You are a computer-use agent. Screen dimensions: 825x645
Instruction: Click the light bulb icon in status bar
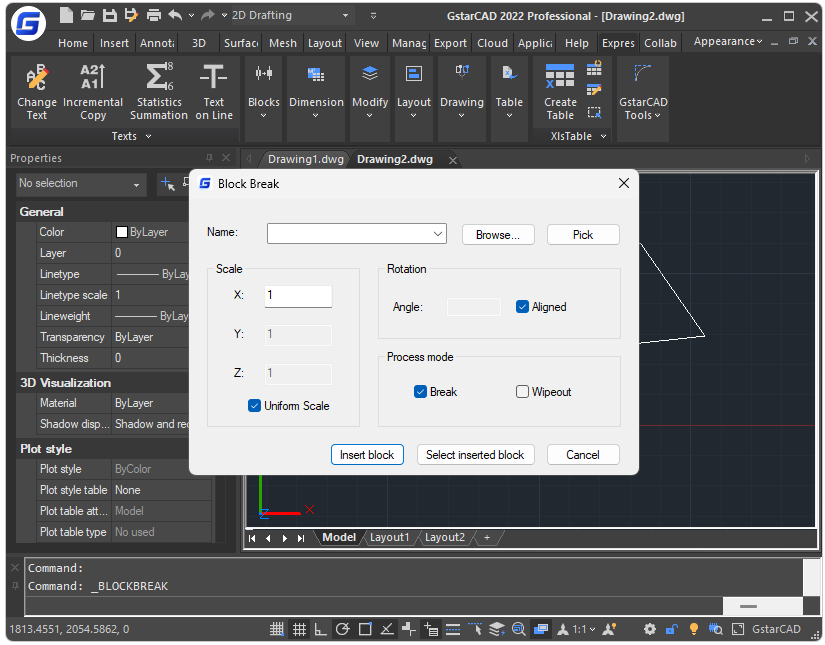click(x=693, y=629)
